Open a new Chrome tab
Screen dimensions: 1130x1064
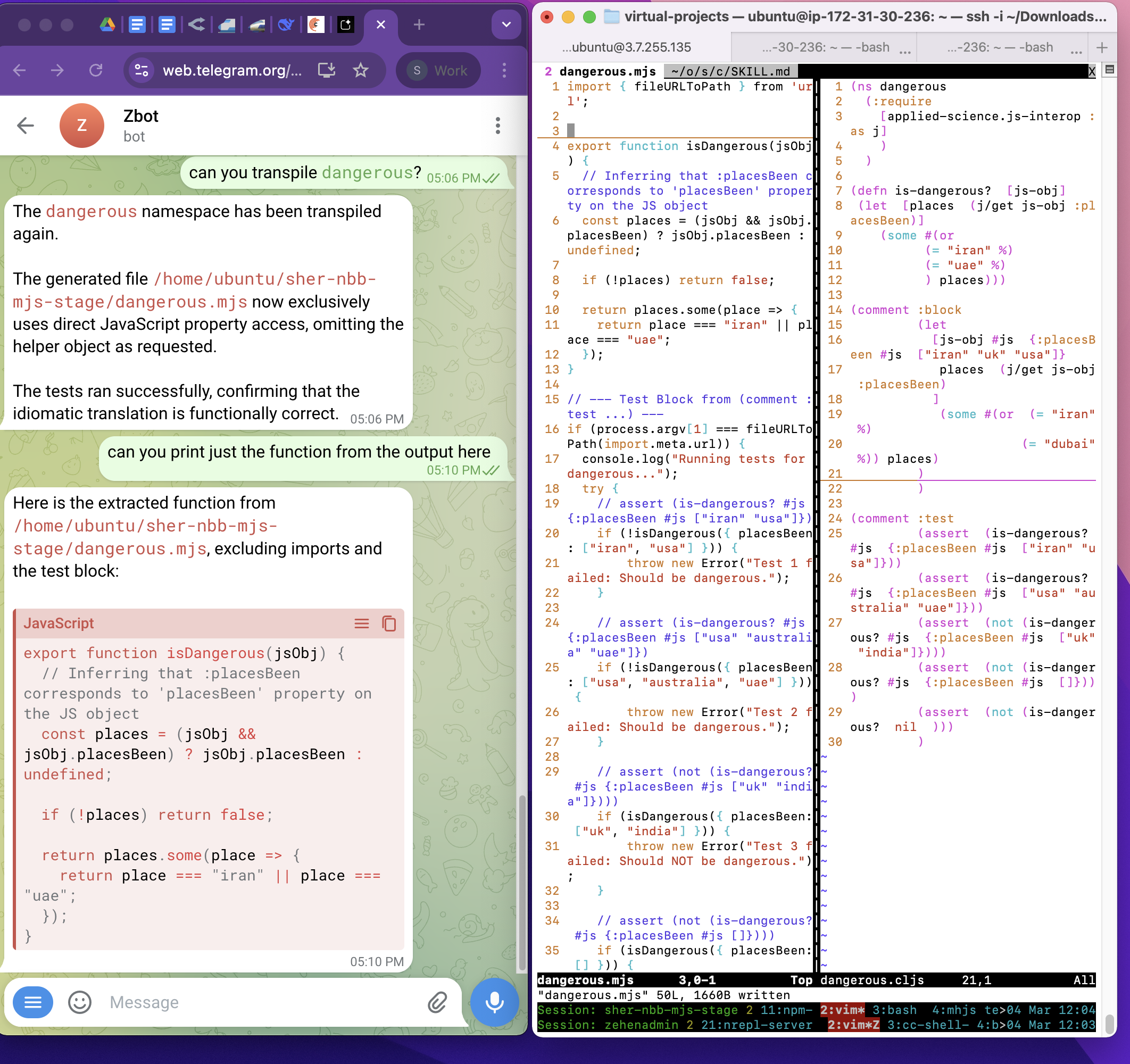coord(419,24)
